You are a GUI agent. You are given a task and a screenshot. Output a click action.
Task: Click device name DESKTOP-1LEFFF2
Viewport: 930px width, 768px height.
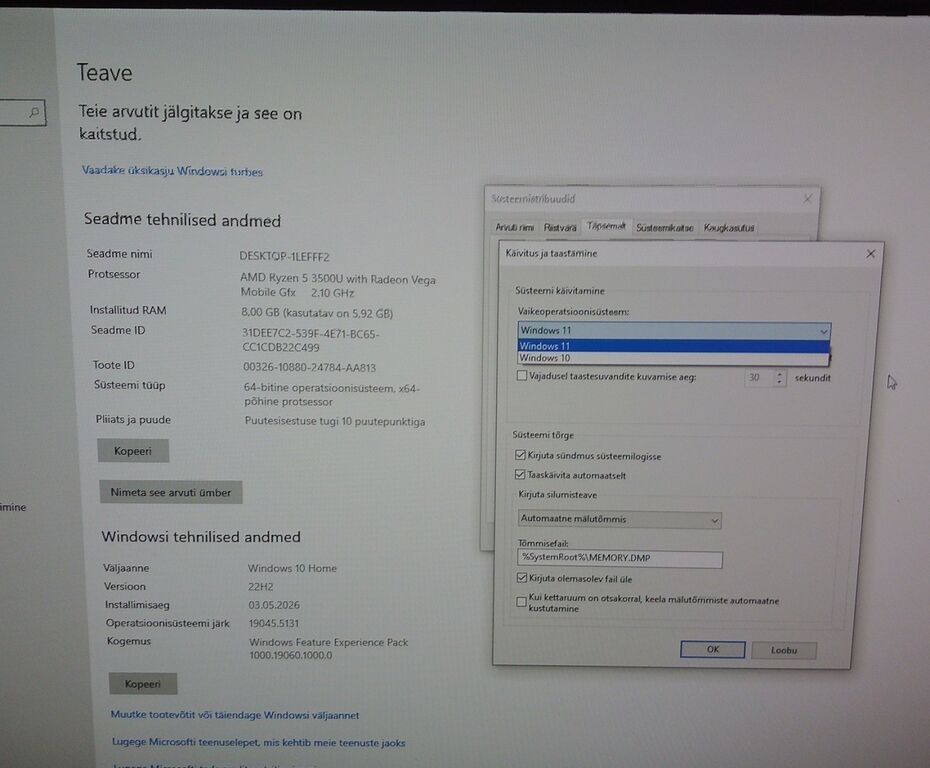[284, 256]
